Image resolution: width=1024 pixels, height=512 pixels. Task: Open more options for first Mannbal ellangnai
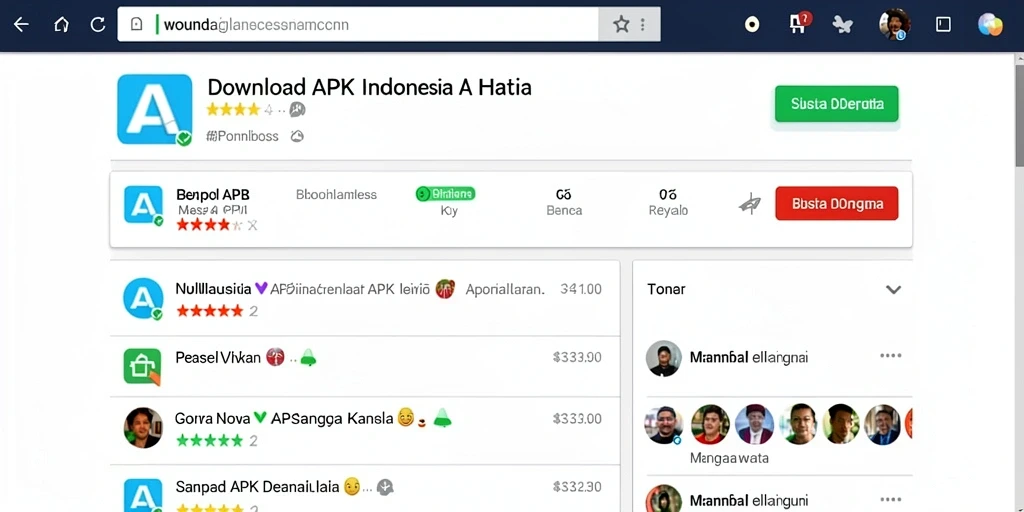(891, 356)
